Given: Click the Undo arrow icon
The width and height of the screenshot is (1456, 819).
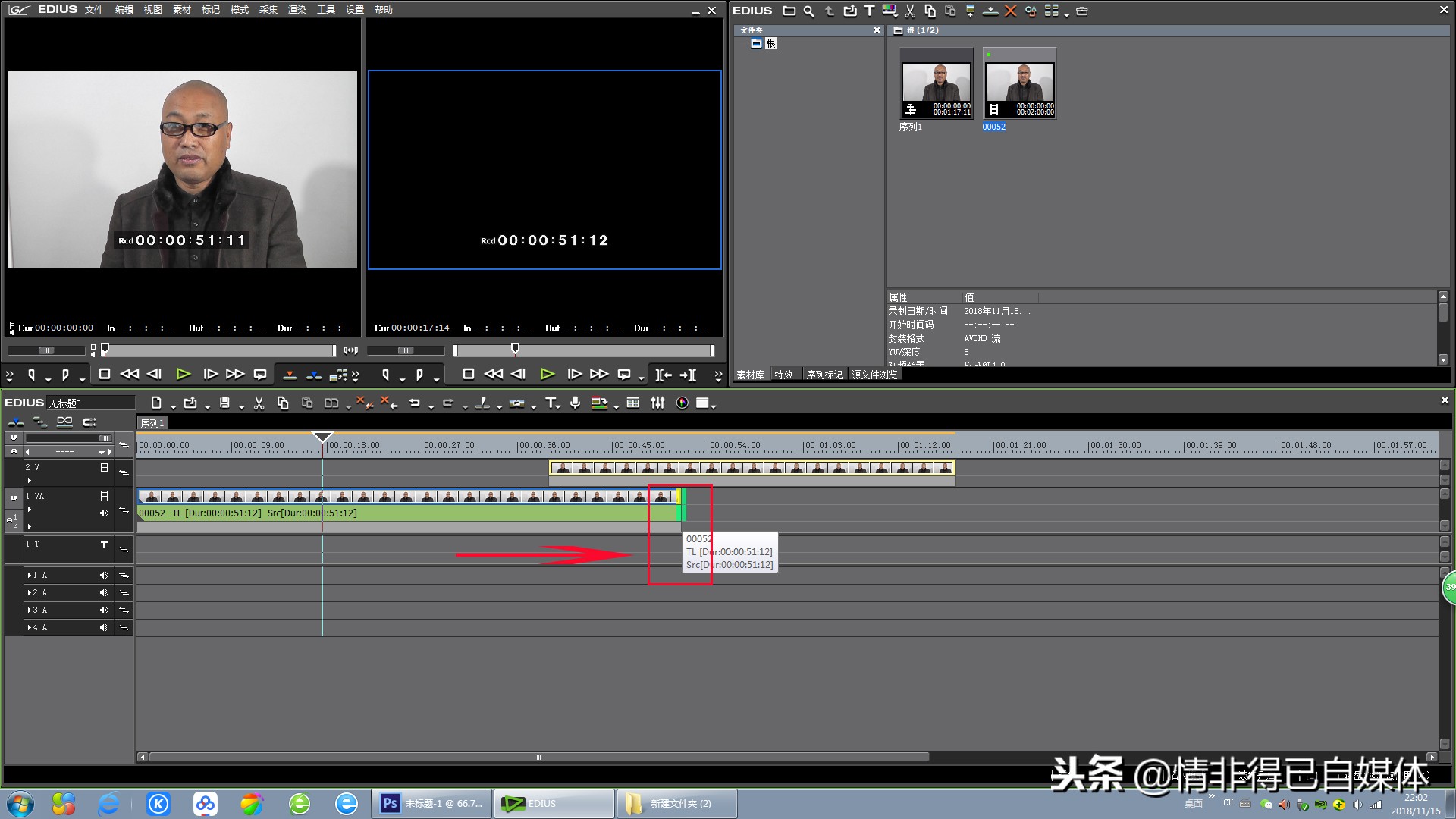Looking at the screenshot, I should 414,403.
